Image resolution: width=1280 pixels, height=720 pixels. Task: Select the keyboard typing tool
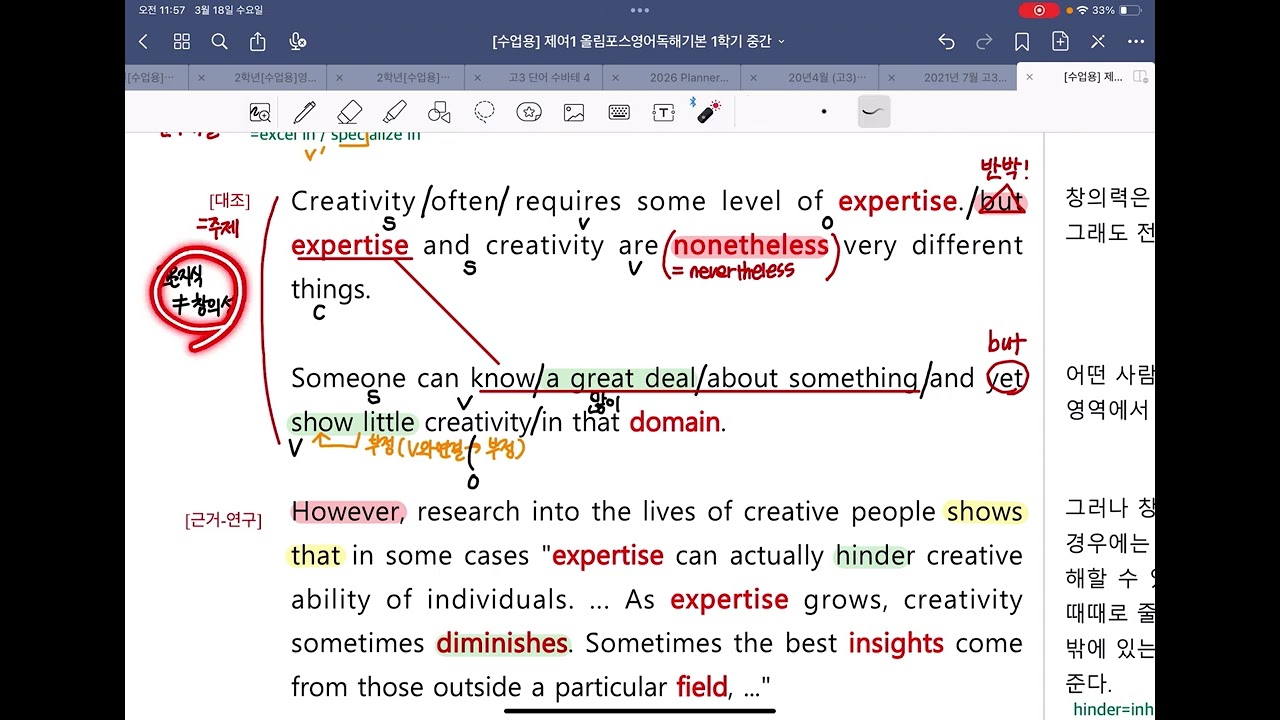coord(619,112)
